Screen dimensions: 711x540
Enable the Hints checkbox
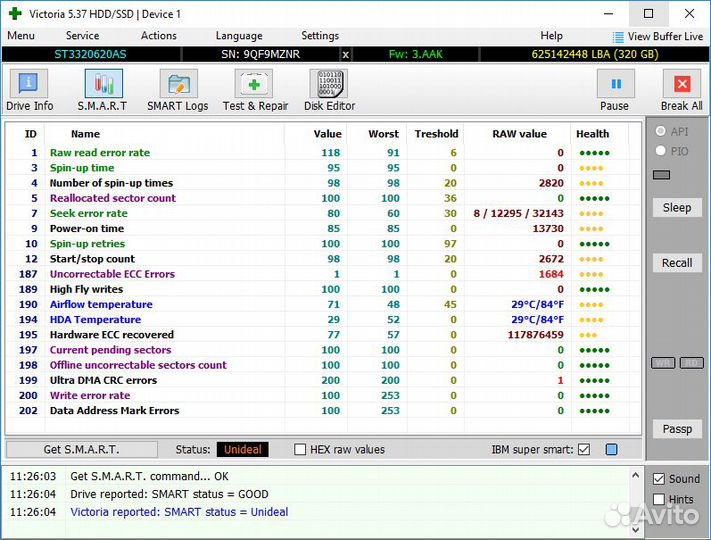point(658,499)
